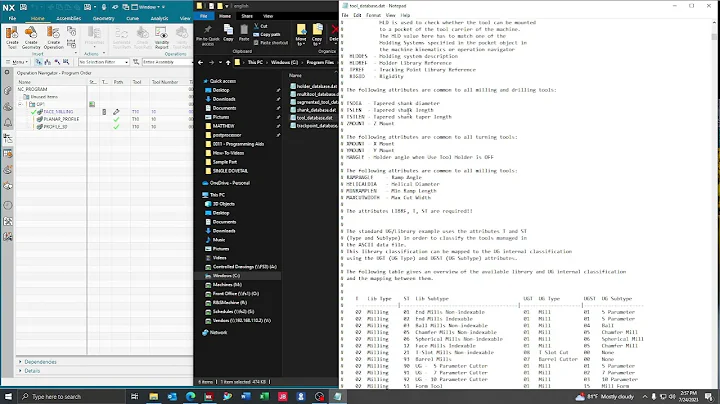Click Copy path in Explorer ribbon
This screenshot has height=404, width=720.
[267, 34]
